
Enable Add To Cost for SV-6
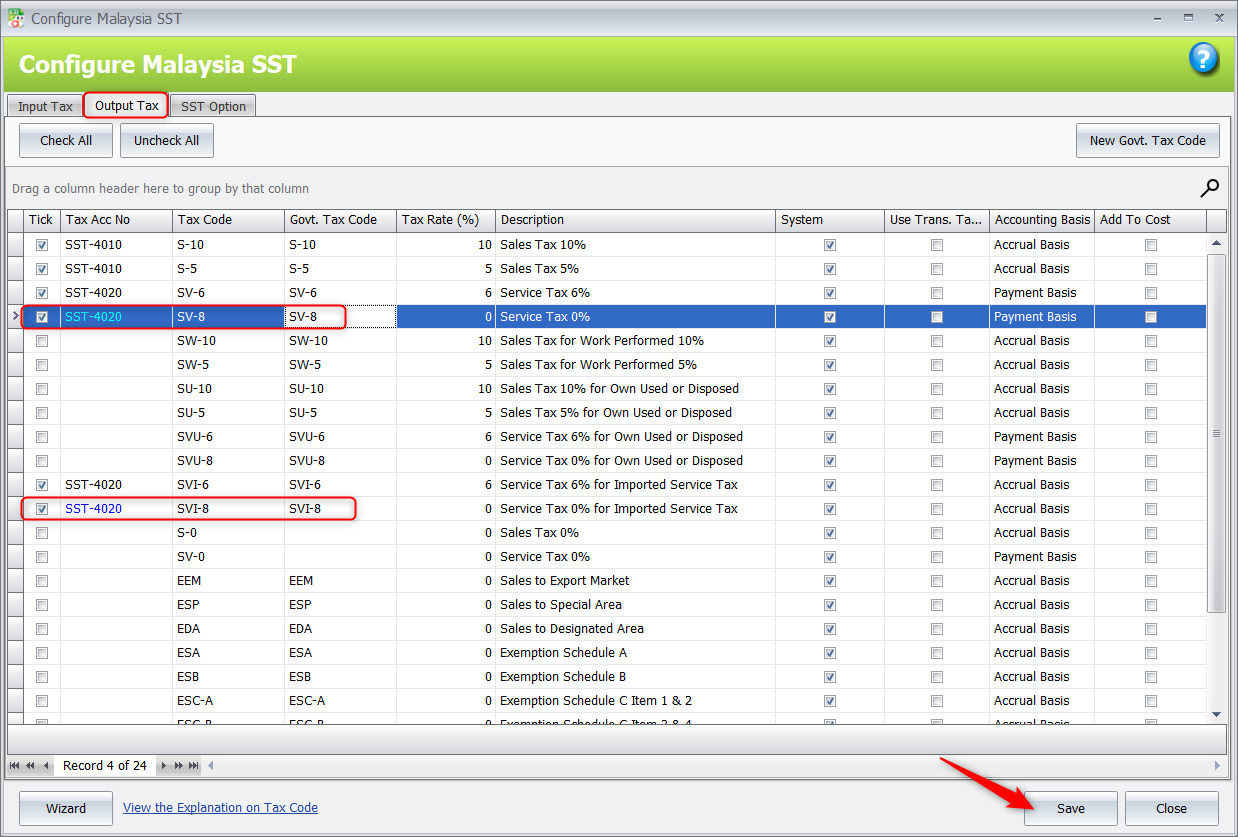click(1151, 293)
